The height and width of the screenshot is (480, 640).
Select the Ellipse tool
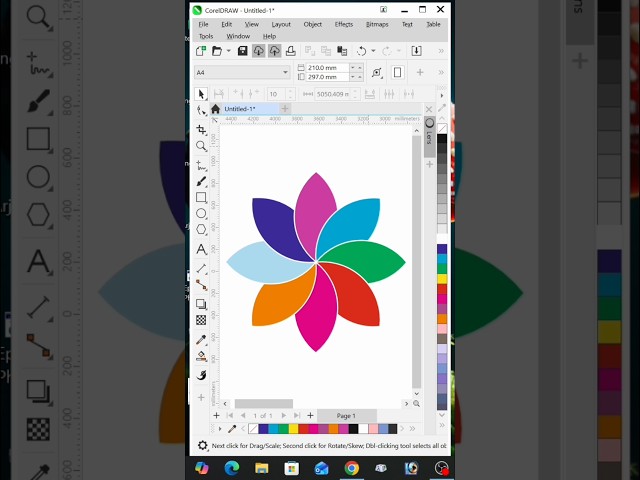(x=201, y=213)
